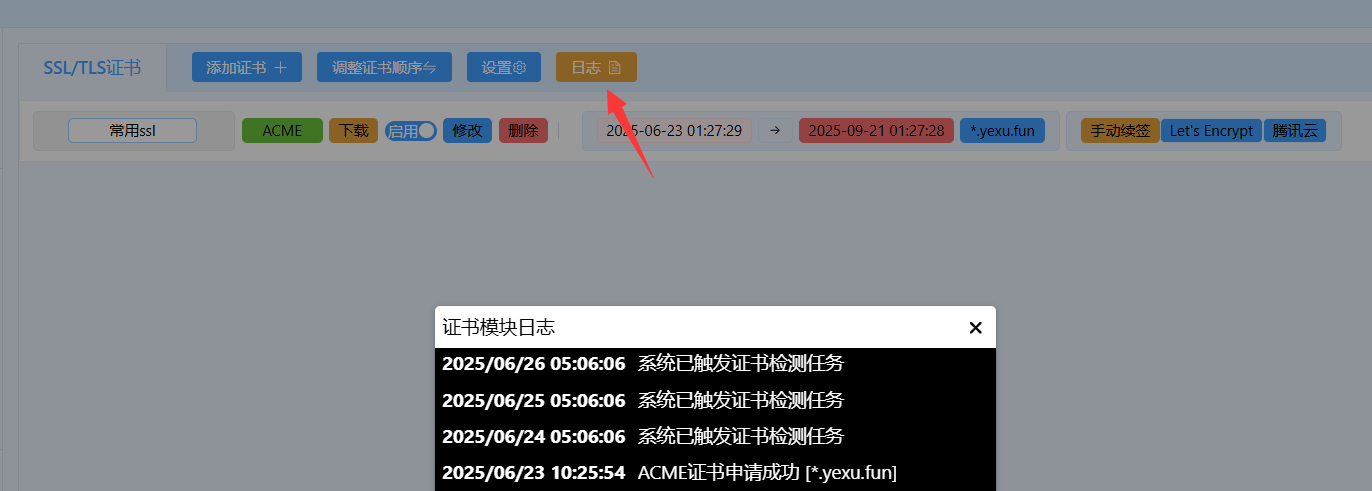
Task: Delete the certificate with 删除
Action: tap(523, 131)
